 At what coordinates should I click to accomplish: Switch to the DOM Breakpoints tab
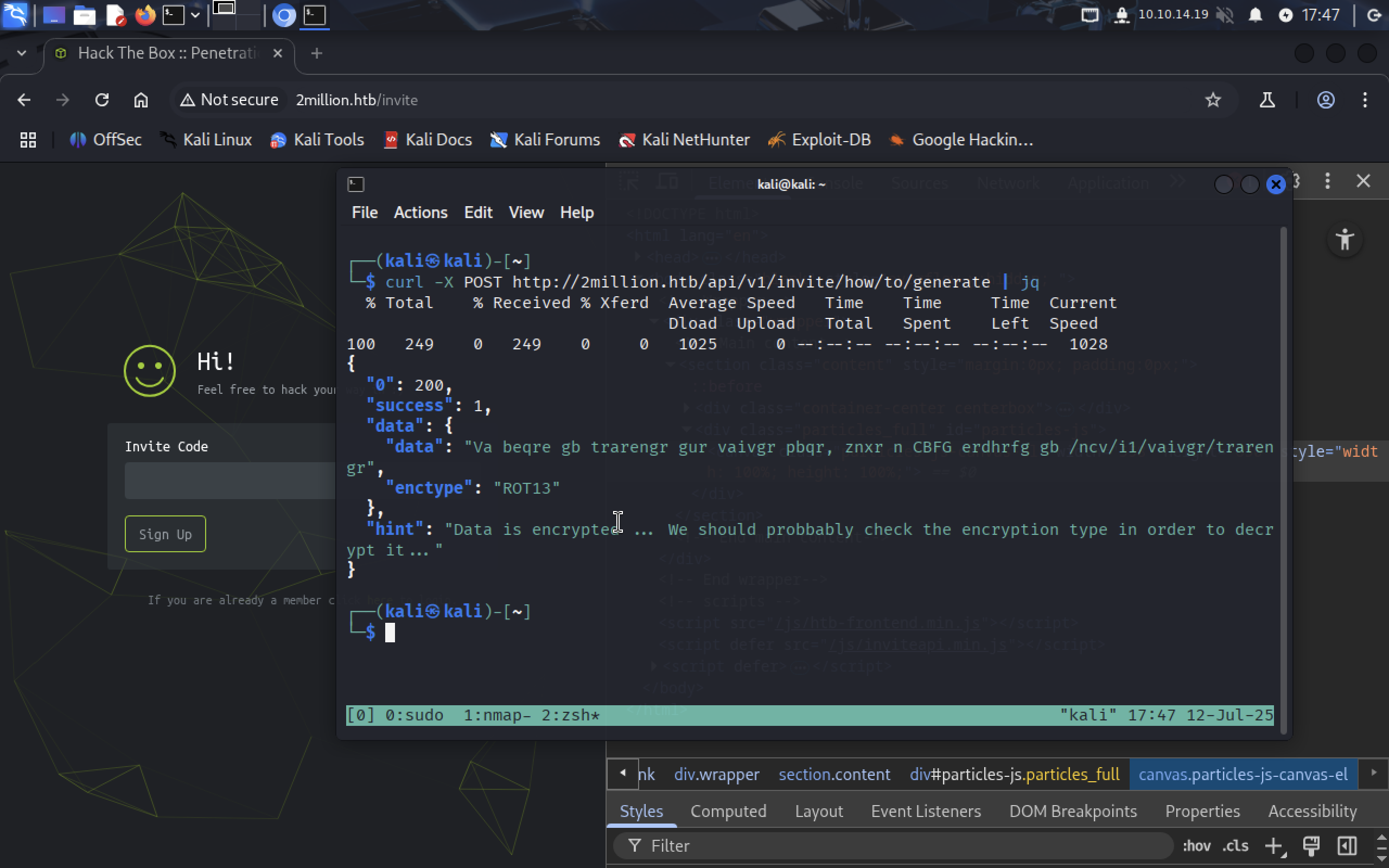1073,811
